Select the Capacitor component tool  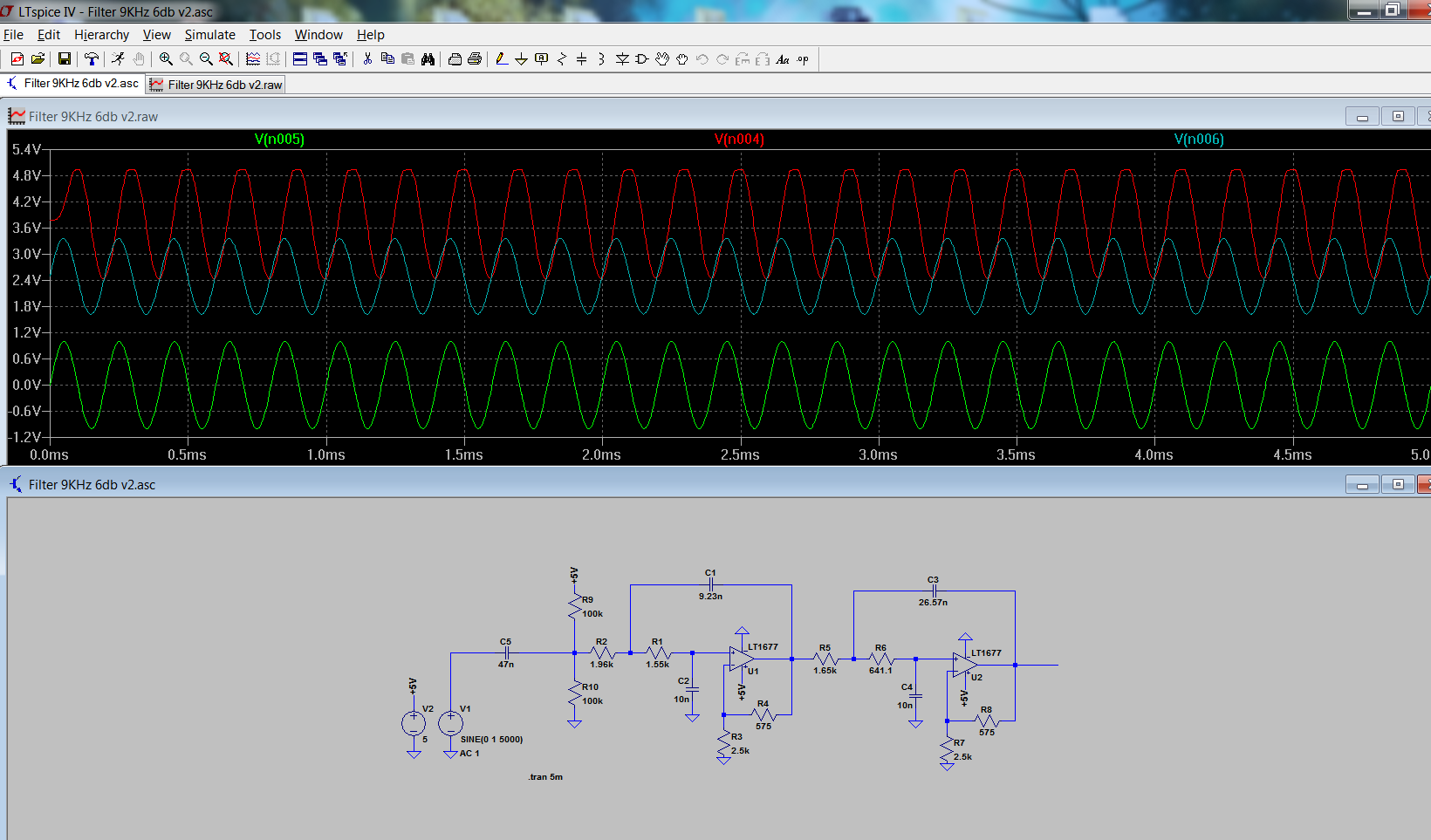click(x=582, y=59)
